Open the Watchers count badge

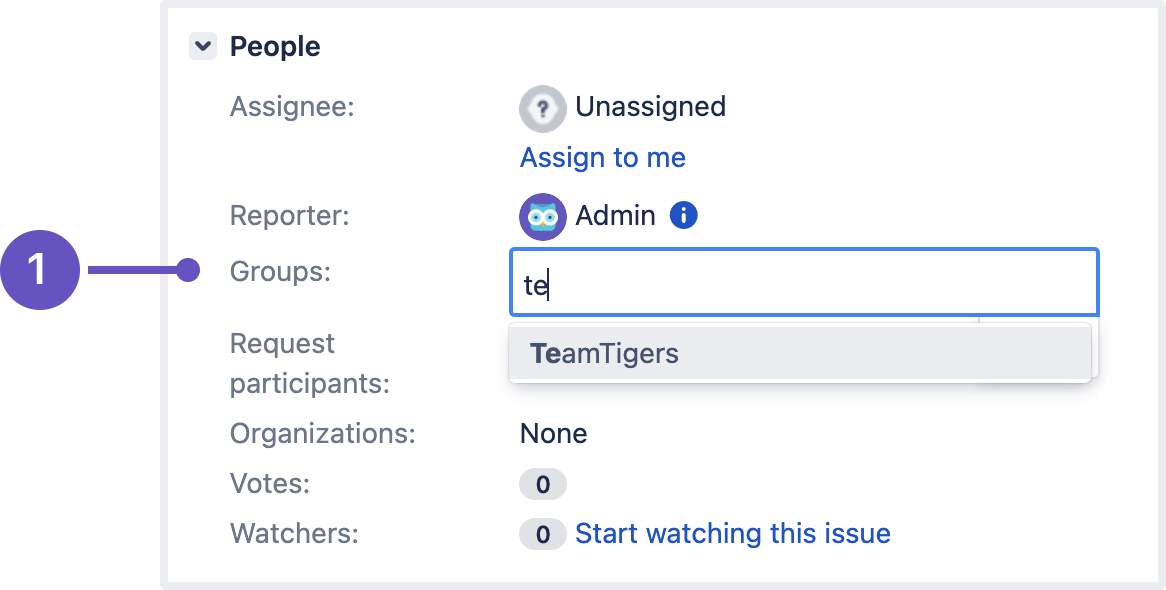pyautogui.click(x=543, y=535)
